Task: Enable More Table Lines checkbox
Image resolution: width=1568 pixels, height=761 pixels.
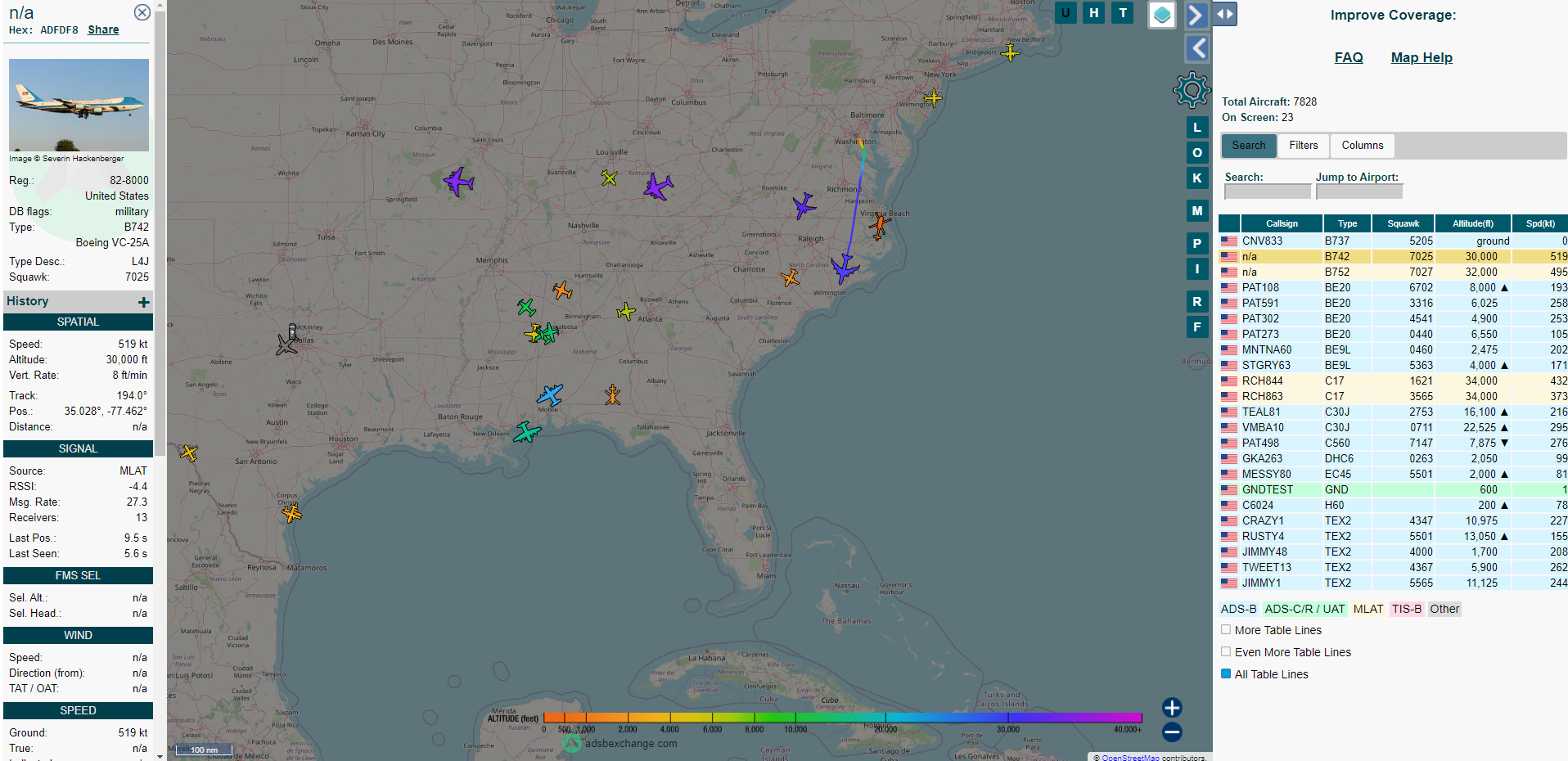Action: click(x=1226, y=630)
